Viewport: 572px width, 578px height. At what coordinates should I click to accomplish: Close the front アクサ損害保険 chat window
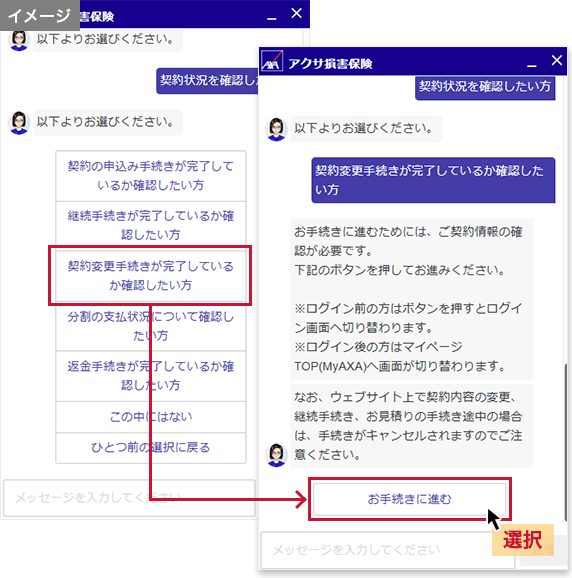click(x=557, y=60)
